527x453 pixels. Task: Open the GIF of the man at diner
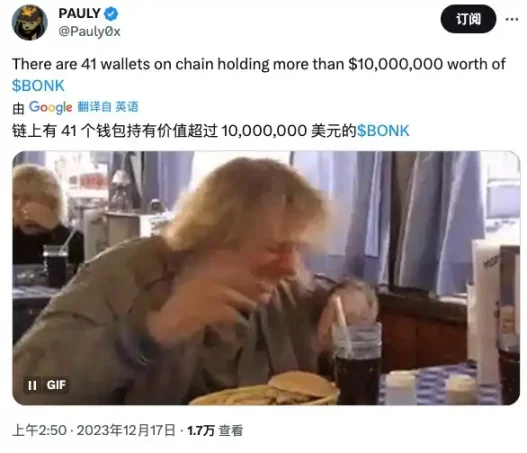(x=266, y=278)
